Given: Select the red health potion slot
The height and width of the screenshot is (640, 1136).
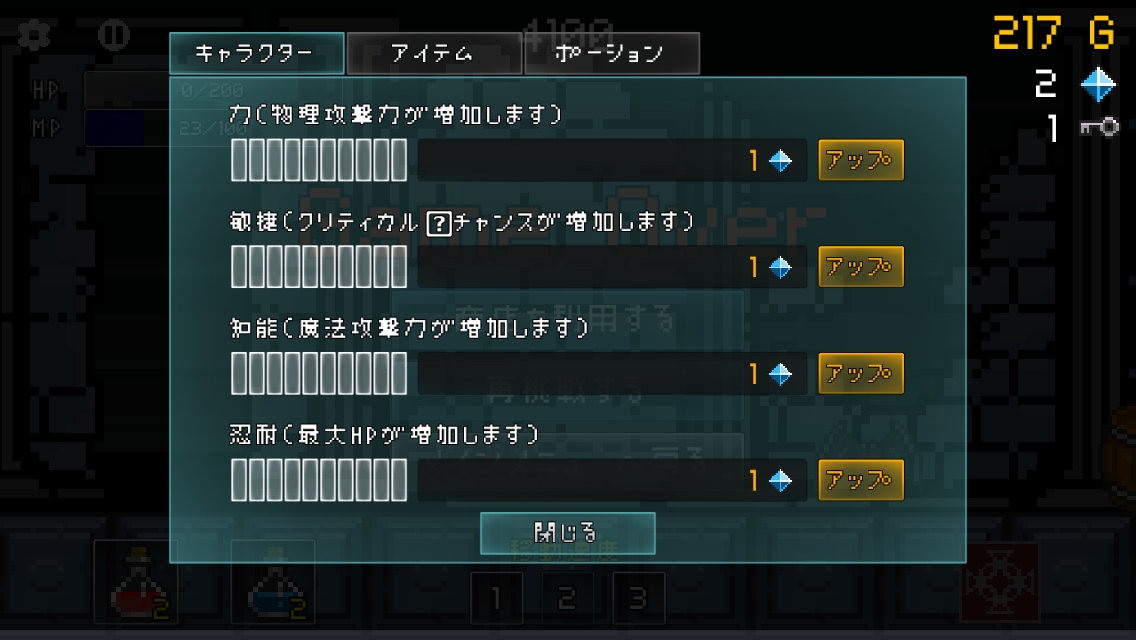Looking at the screenshot, I should click(x=136, y=582).
